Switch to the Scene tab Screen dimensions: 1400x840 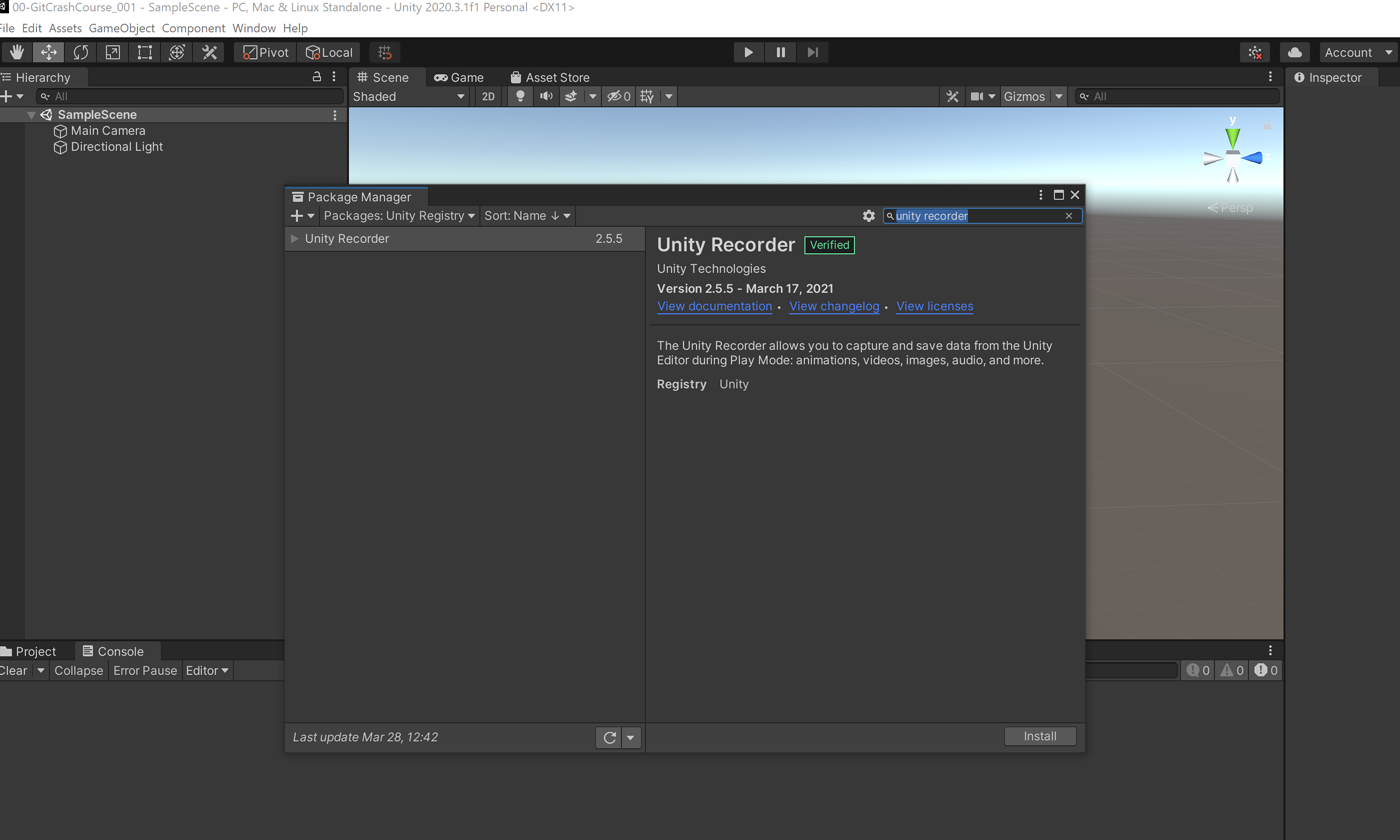pos(383,77)
